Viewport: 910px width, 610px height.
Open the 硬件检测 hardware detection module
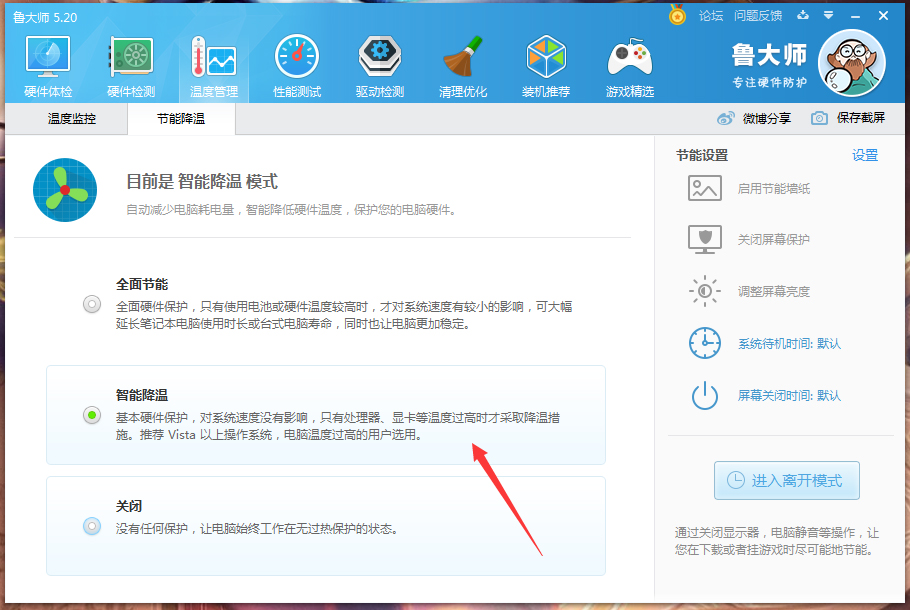tap(131, 66)
